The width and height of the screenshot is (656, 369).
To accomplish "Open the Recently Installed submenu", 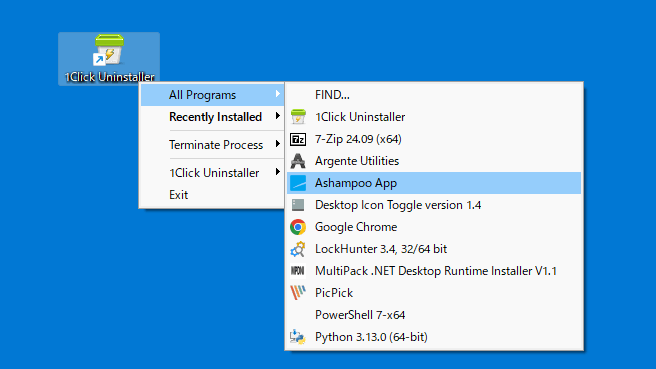I will pyautogui.click(x=213, y=117).
